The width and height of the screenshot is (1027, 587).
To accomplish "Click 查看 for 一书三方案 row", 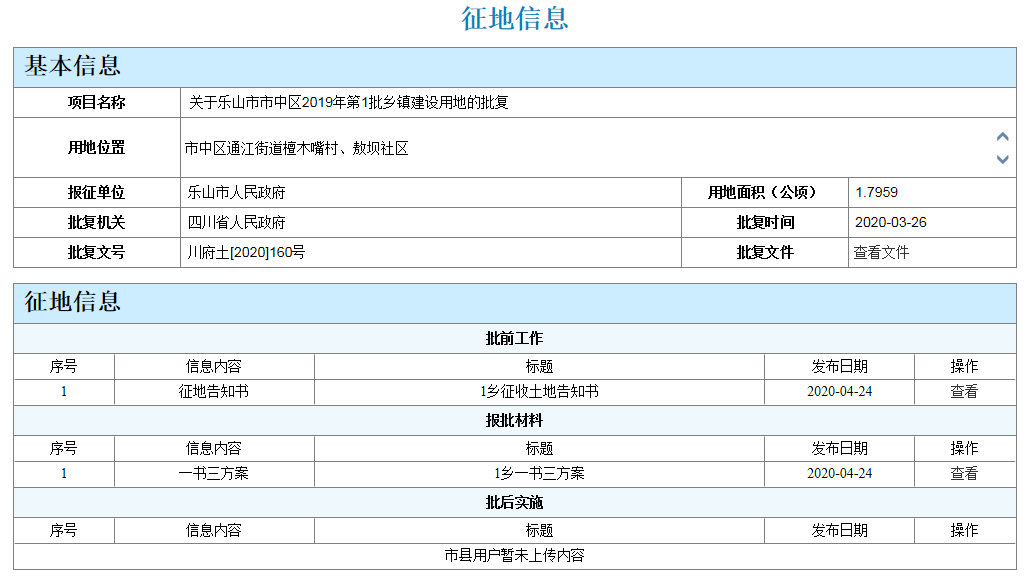I will pos(964,474).
